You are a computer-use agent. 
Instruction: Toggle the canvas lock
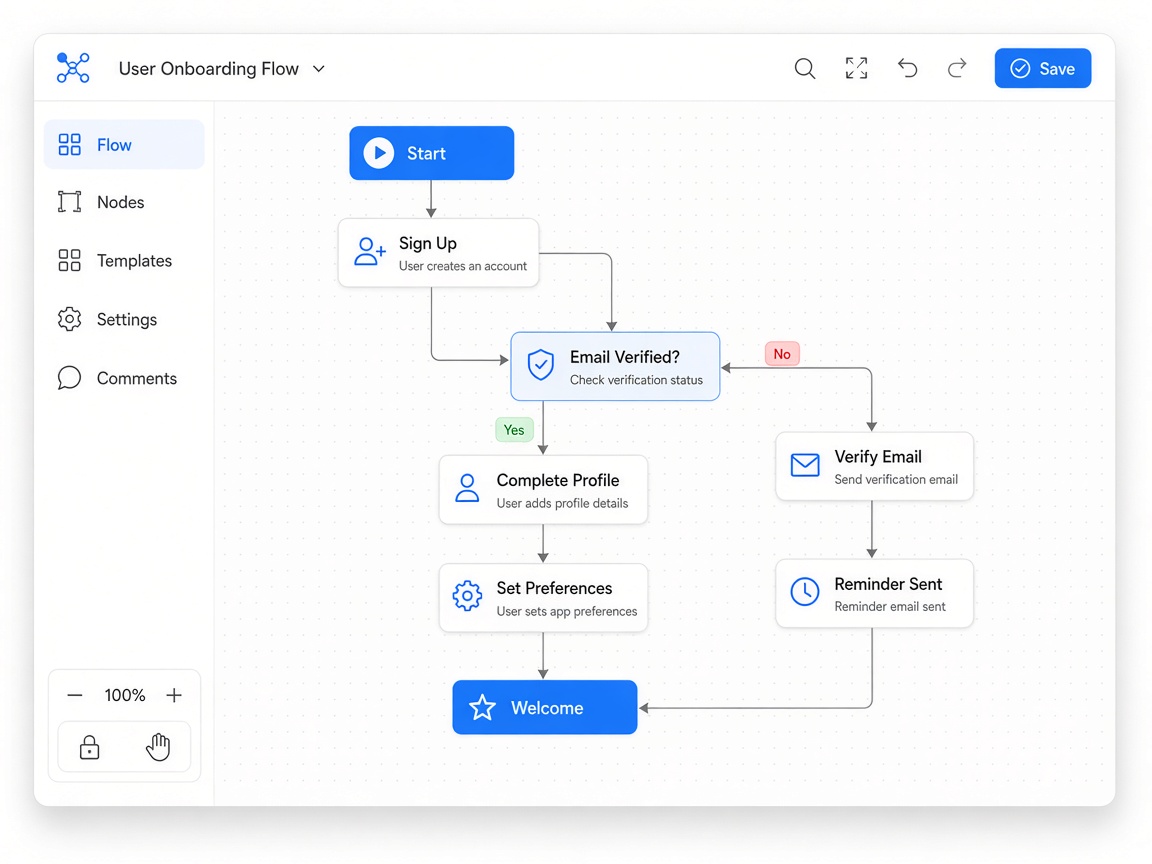coord(90,747)
